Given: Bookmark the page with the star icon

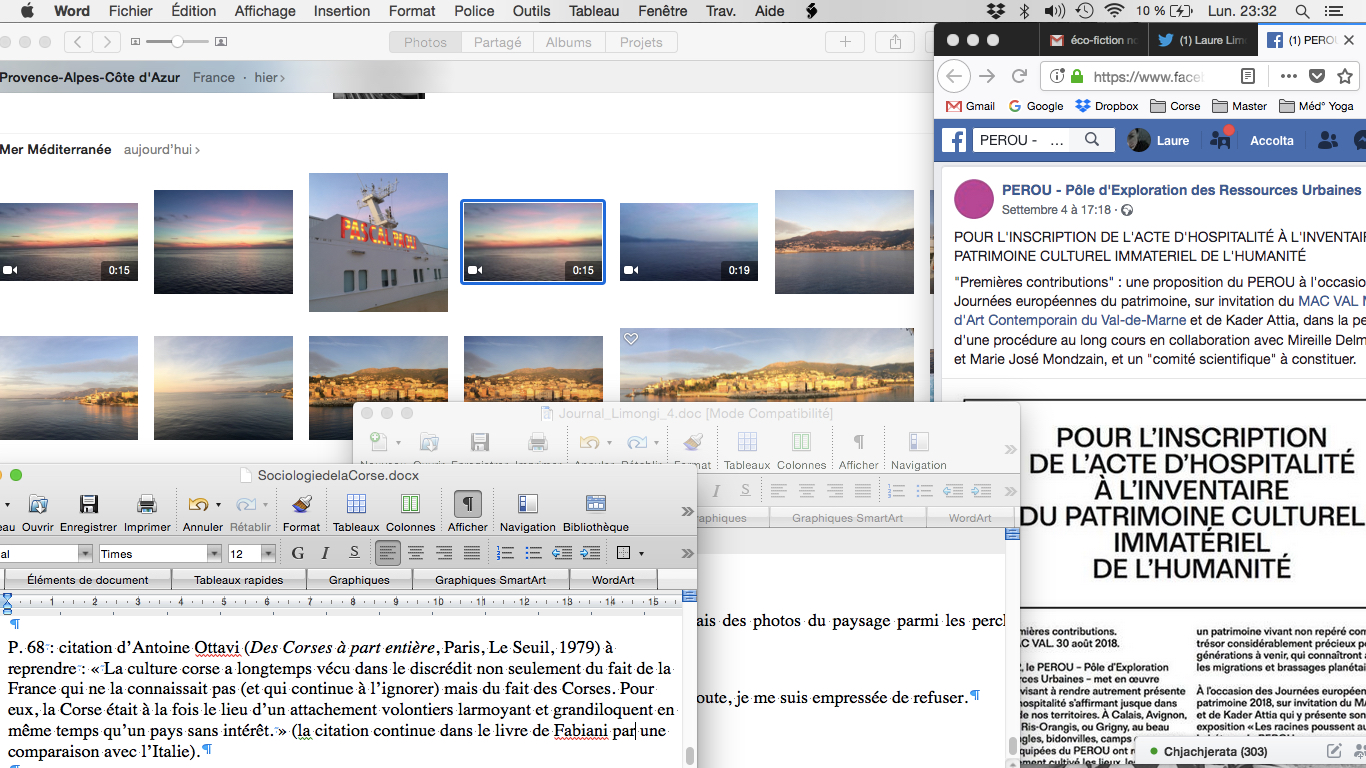Looking at the screenshot, I should click(x=1345, y=76).
